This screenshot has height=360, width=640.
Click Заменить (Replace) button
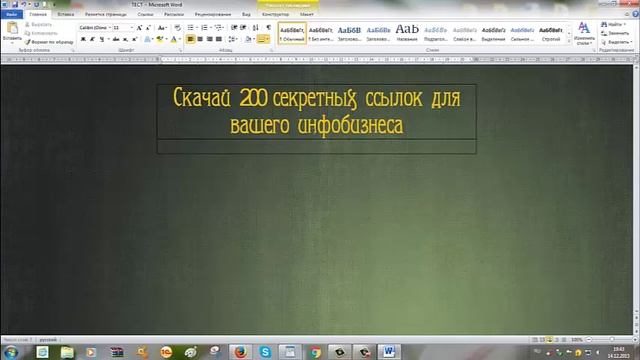tap(615, 33)
